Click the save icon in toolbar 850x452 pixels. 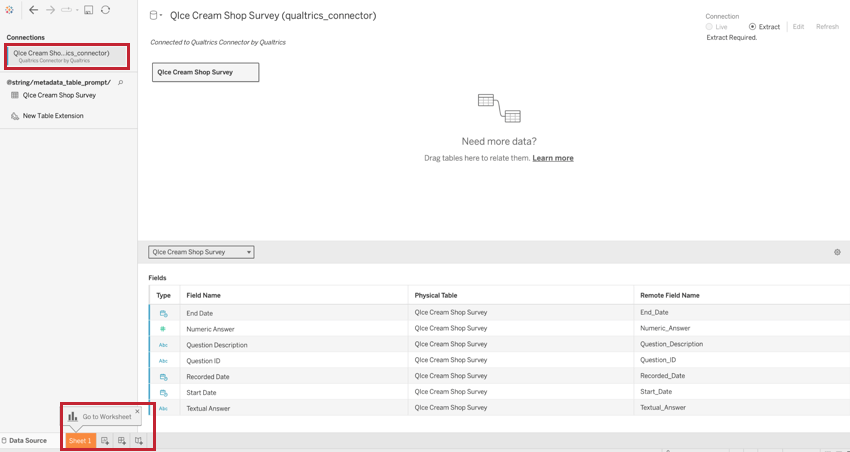(89, 10)
